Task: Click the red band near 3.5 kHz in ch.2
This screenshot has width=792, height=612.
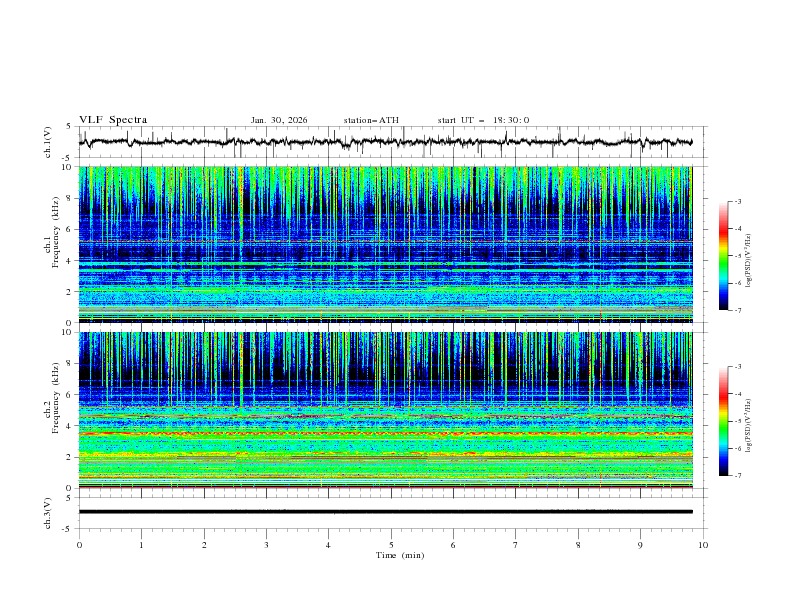Action: pos(385,434)
